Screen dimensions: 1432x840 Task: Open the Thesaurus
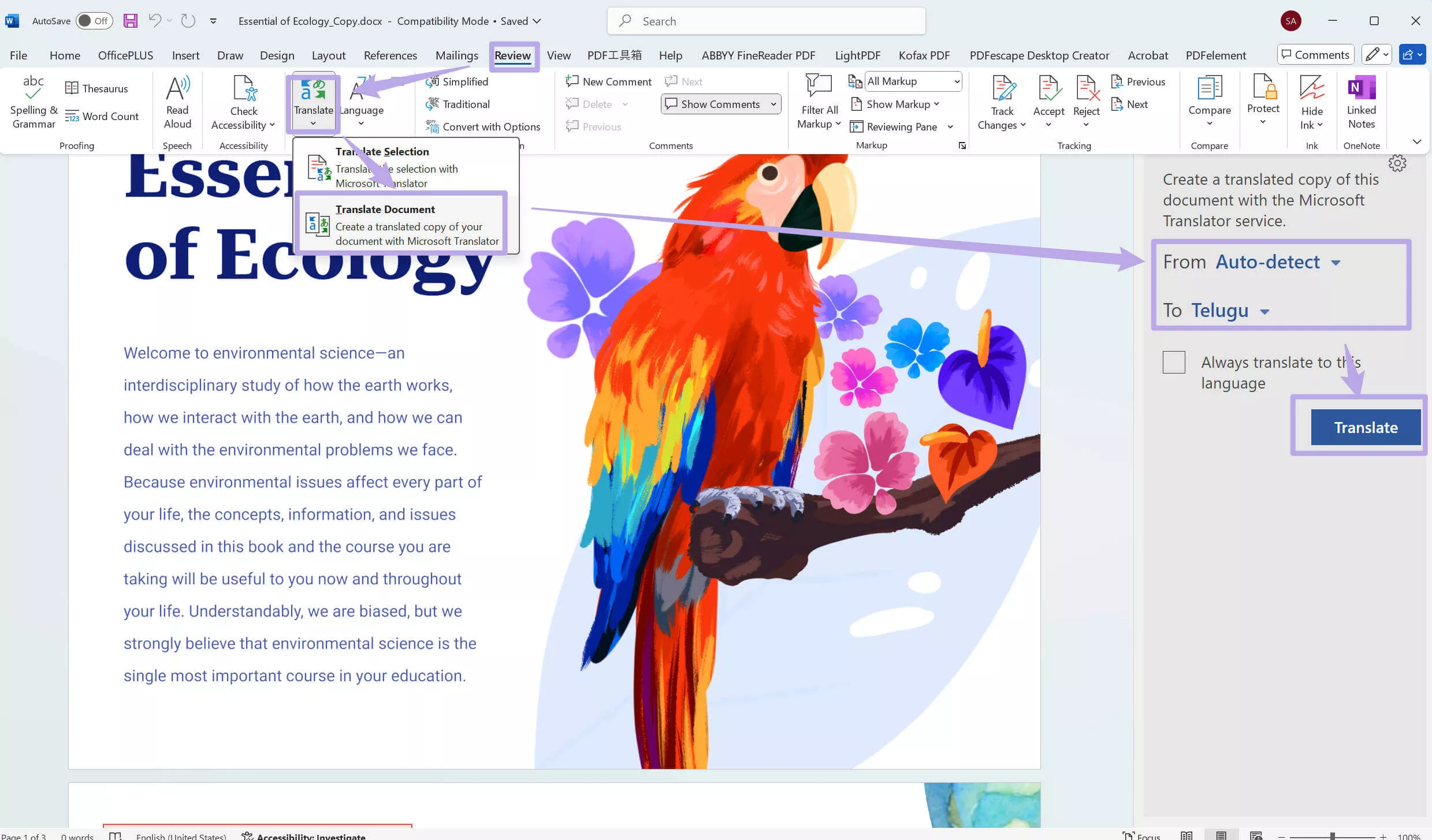pyautogui.click(x=97, y=88)
